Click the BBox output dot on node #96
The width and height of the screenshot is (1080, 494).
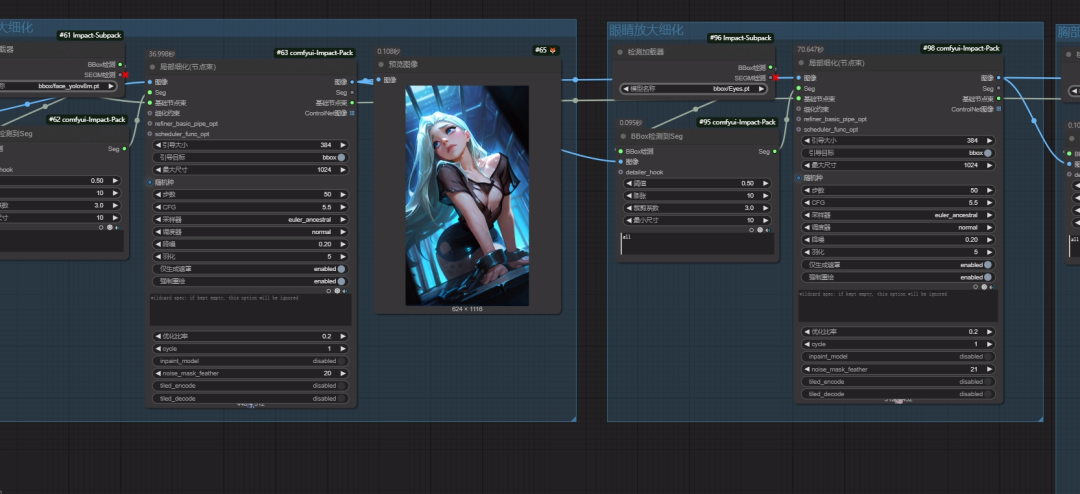[x=771, y=68]
